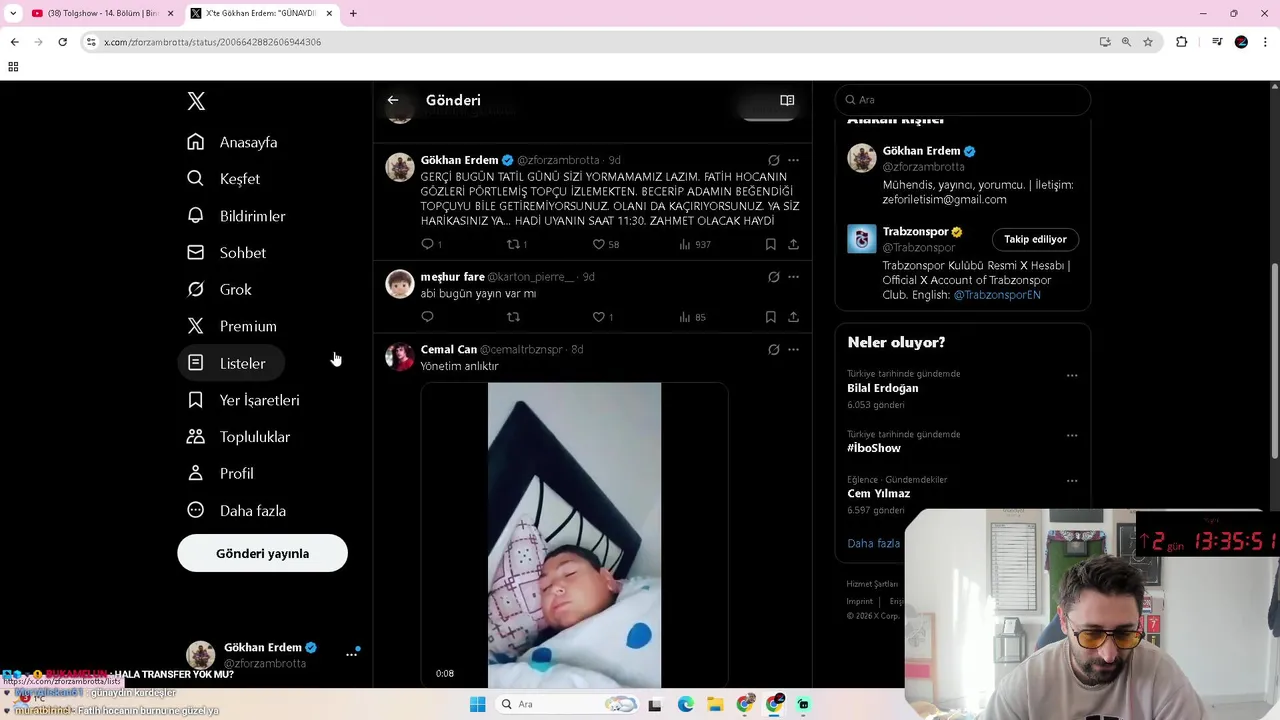Open the Premium page
1280x720 pixels.
(x=232, y=327)
